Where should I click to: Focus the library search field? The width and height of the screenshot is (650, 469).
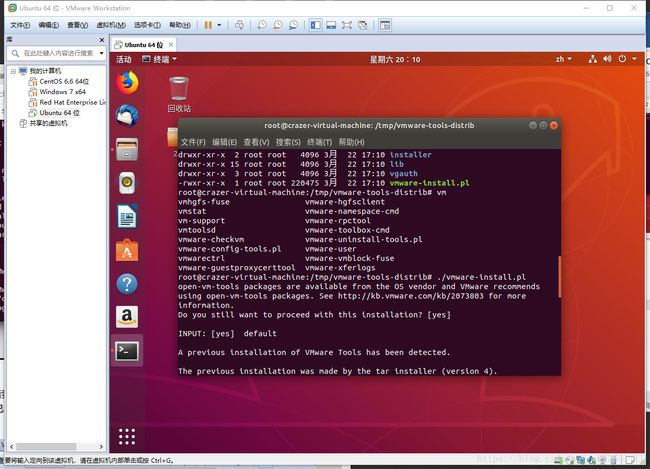click(56, 53)
